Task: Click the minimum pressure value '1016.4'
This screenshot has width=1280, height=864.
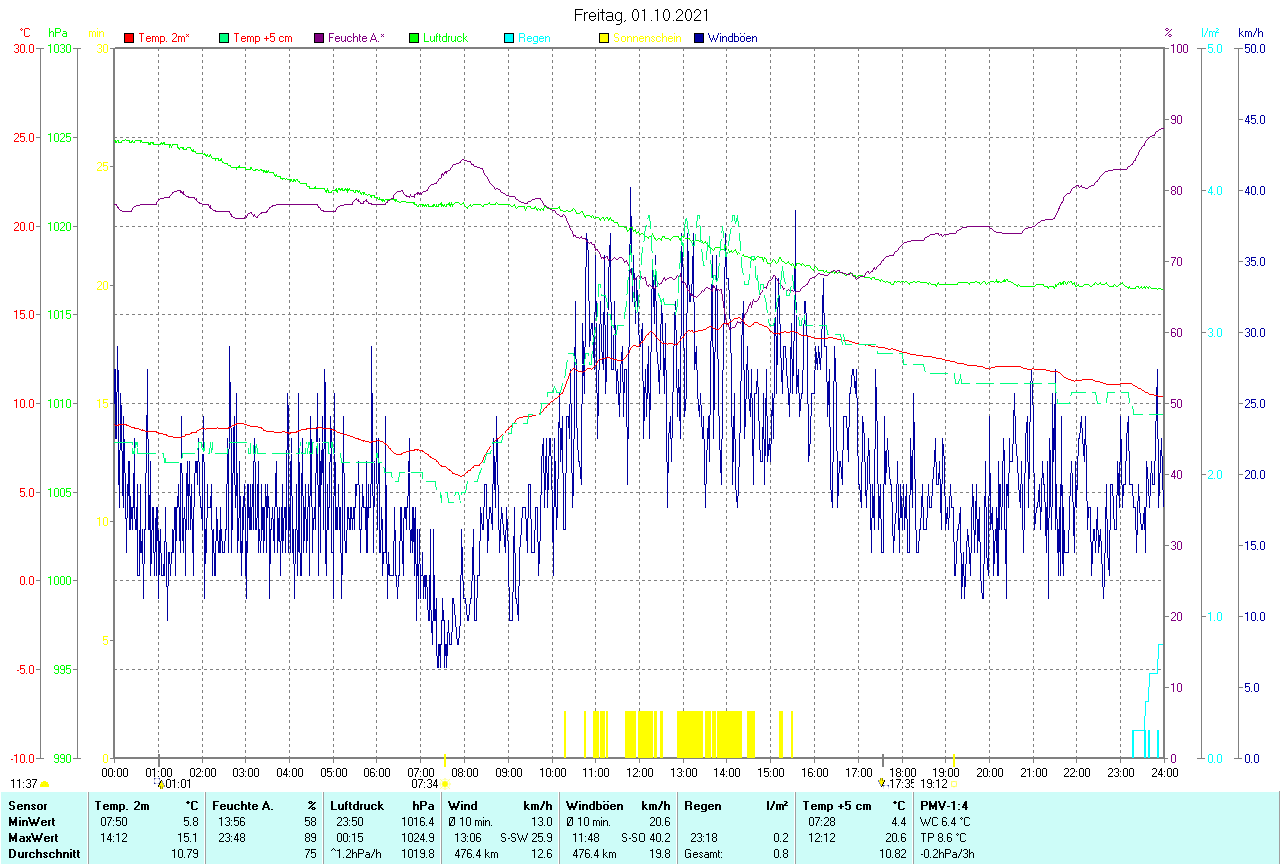Action: [416, 822]
